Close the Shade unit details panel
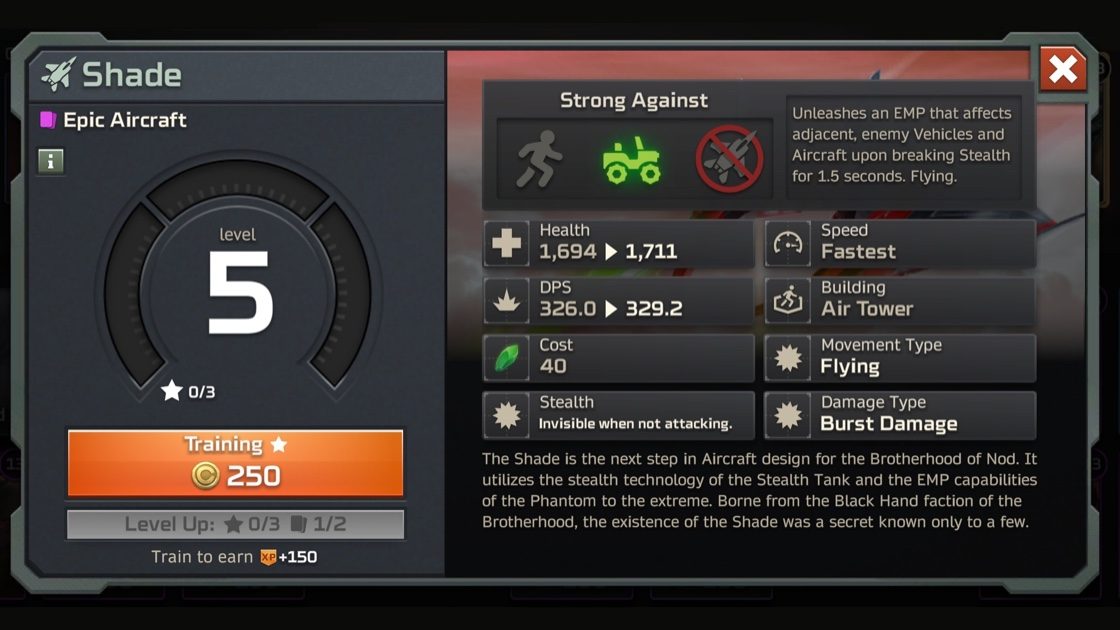Image resolution: width=1120 pixels, height=630 pixels. coord(1062,69)
